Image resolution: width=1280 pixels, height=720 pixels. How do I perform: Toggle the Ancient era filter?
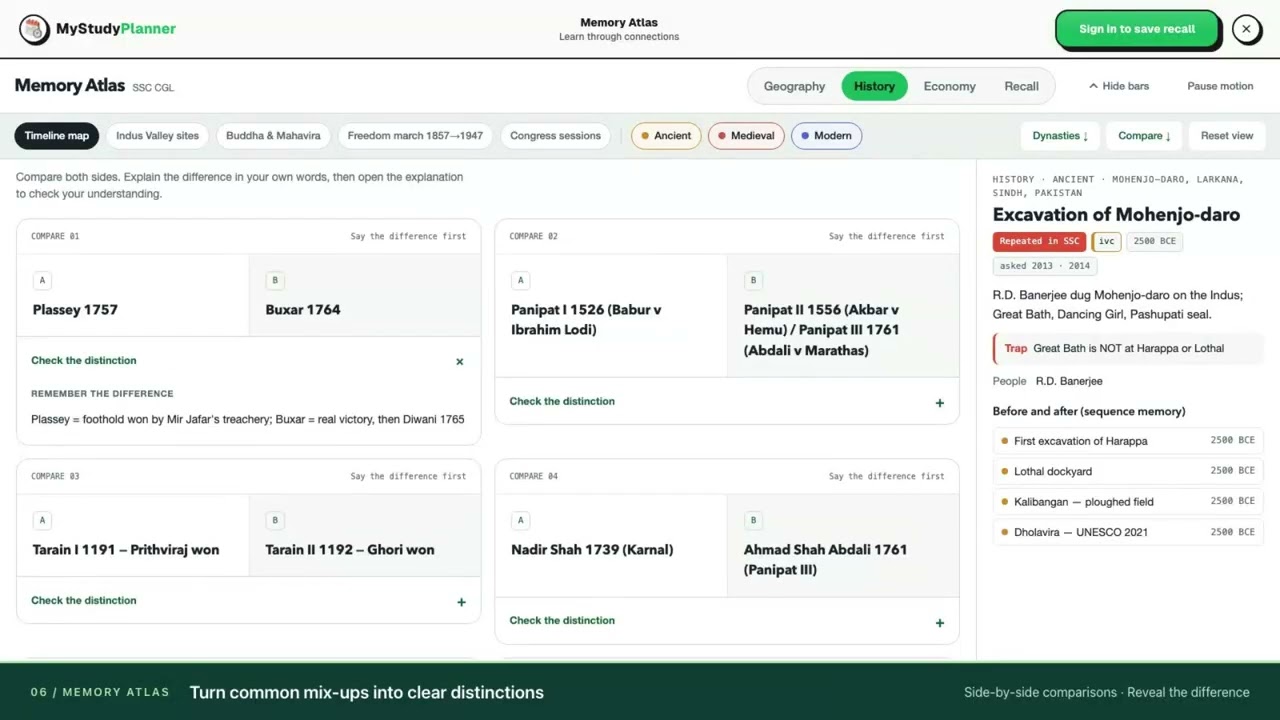666,136
